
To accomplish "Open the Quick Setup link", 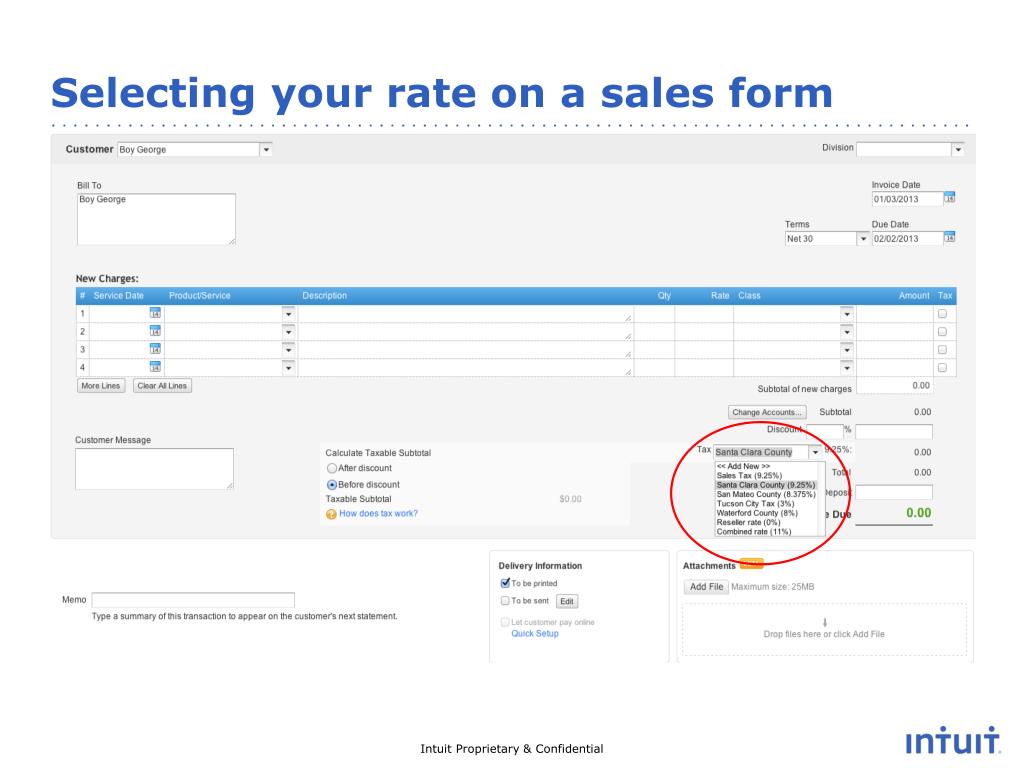I will point(535,633).
